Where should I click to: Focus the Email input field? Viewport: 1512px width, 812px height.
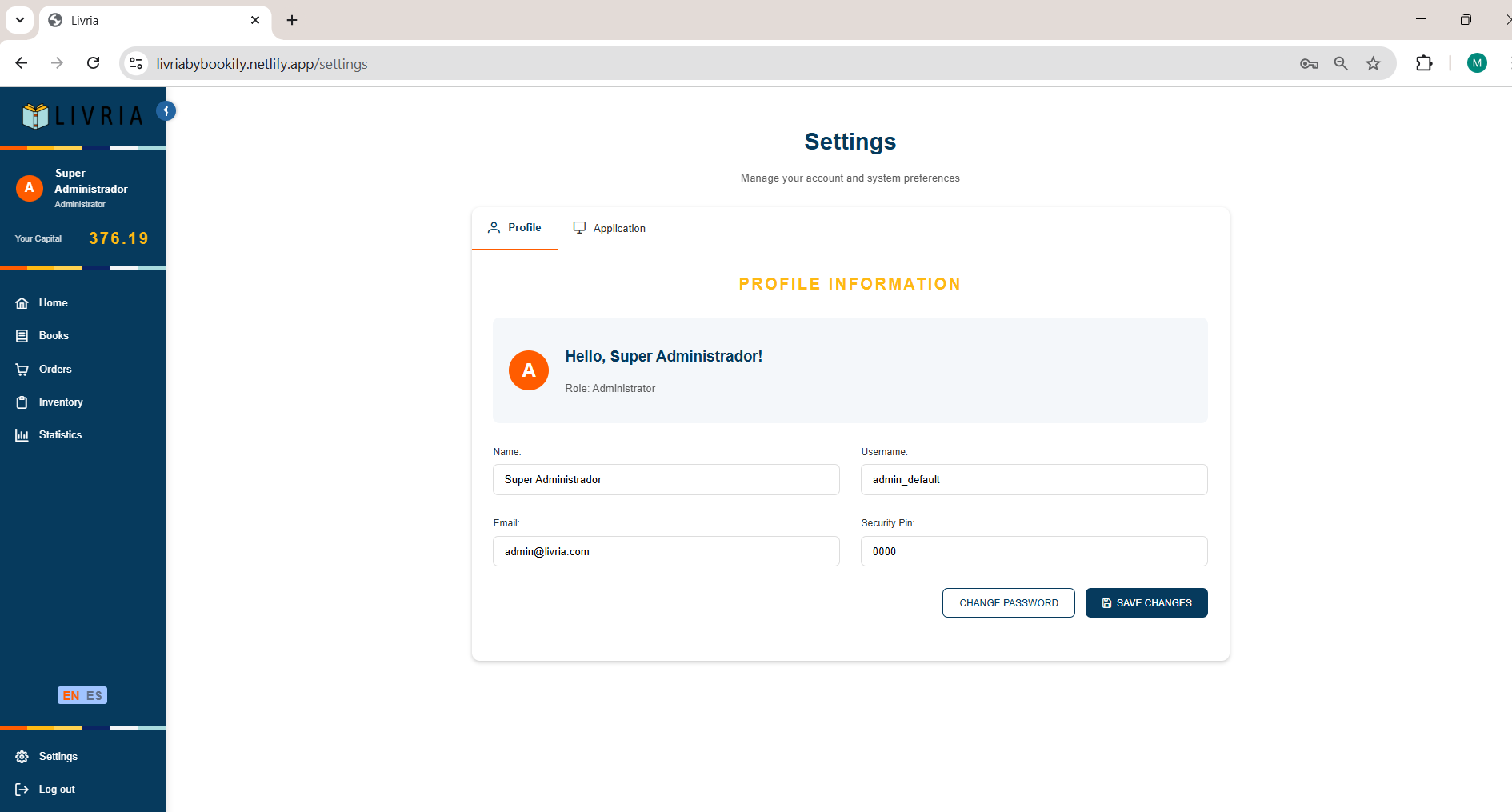666,551
